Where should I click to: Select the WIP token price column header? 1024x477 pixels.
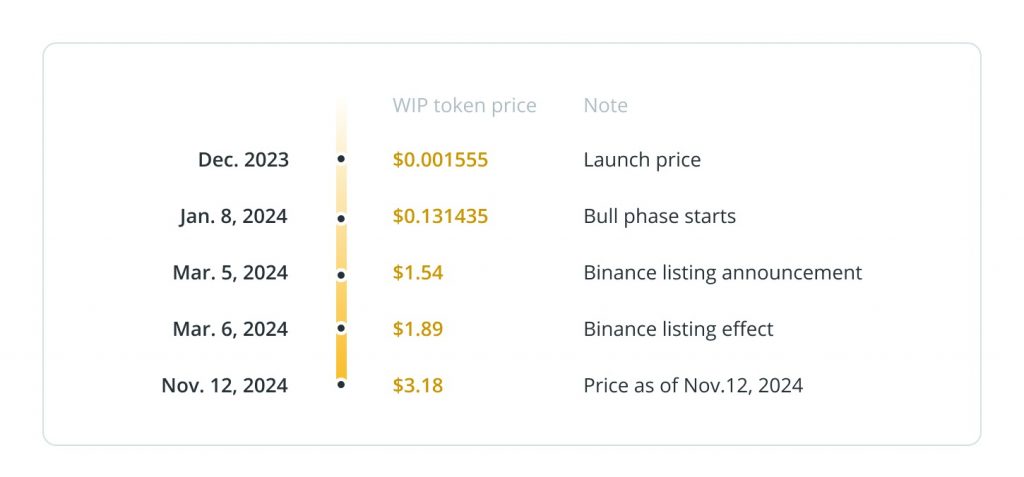point(464,105)
